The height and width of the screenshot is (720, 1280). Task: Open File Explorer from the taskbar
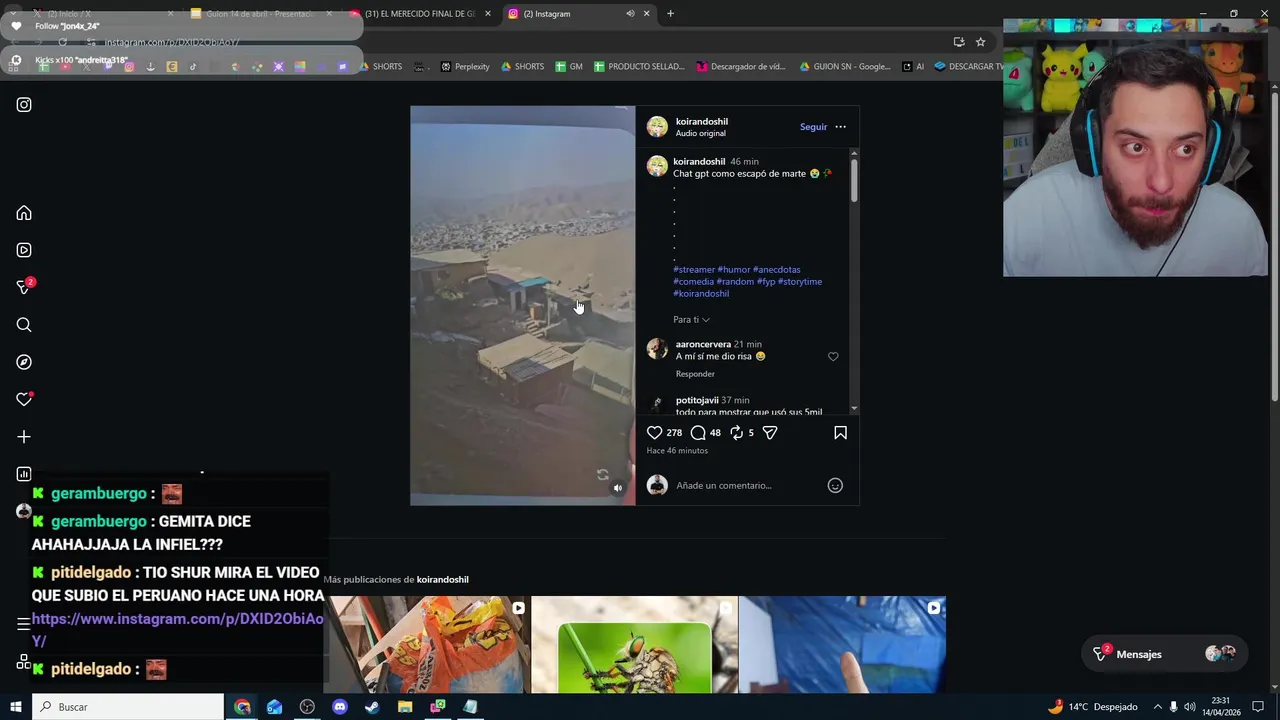tap(405, 707)
